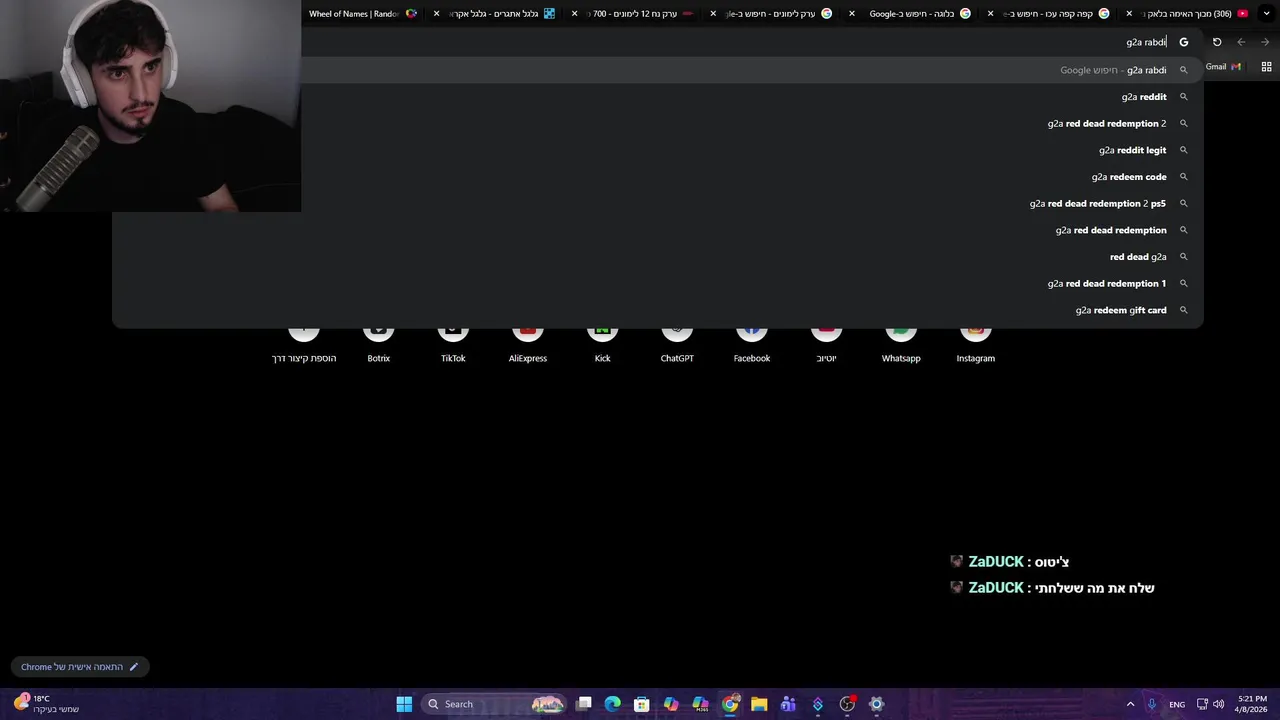The height and width of the screenshot is (720, 1280).
Task: Open the volume control in system tray
Action: click(1218, 704)
